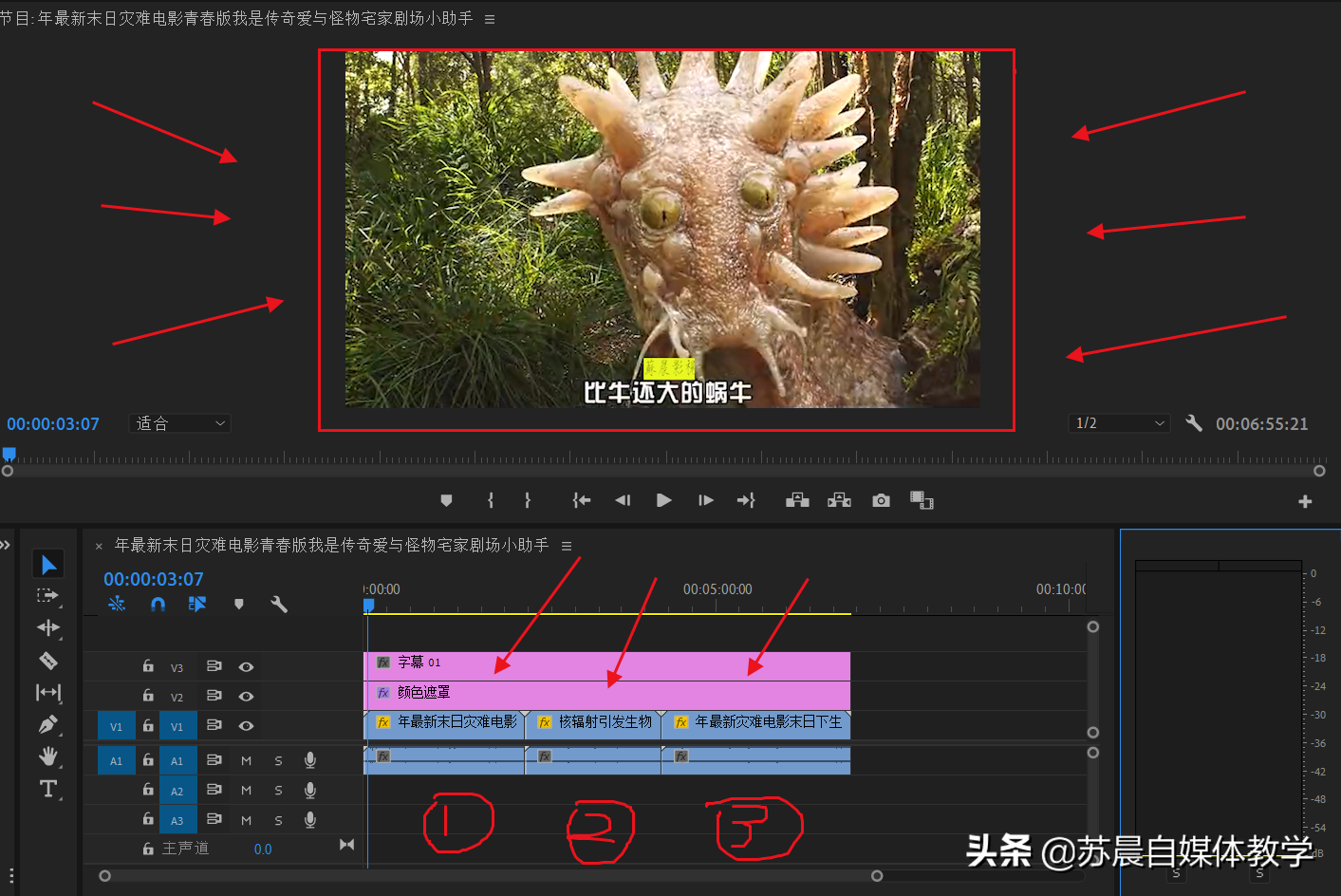Viewport: 1341px width, 896px height.
Task: Toggle V3 track output eye
Action: pos(246,667)
